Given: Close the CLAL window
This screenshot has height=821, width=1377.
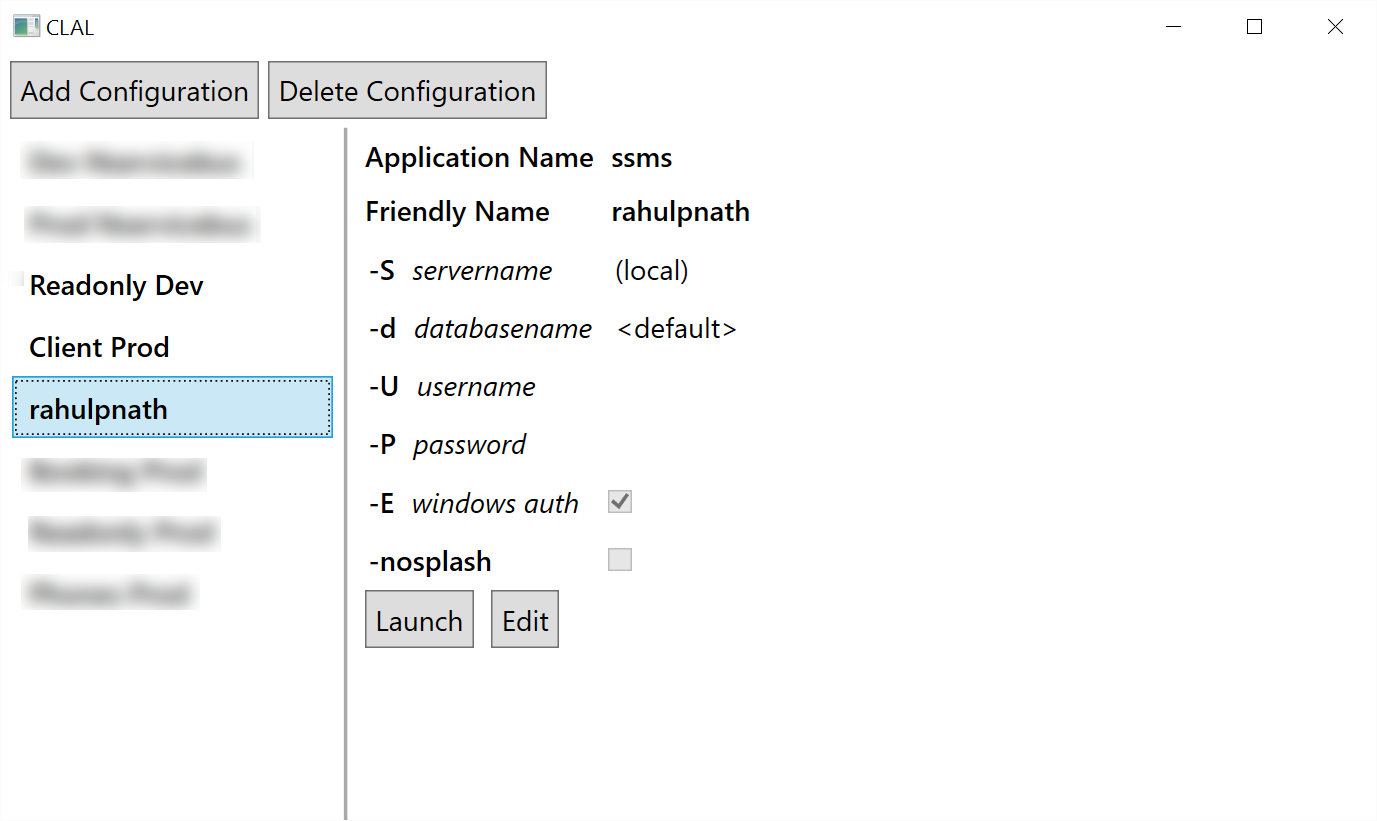Looking at the screenshot, I should click(x=1335, y=27).
